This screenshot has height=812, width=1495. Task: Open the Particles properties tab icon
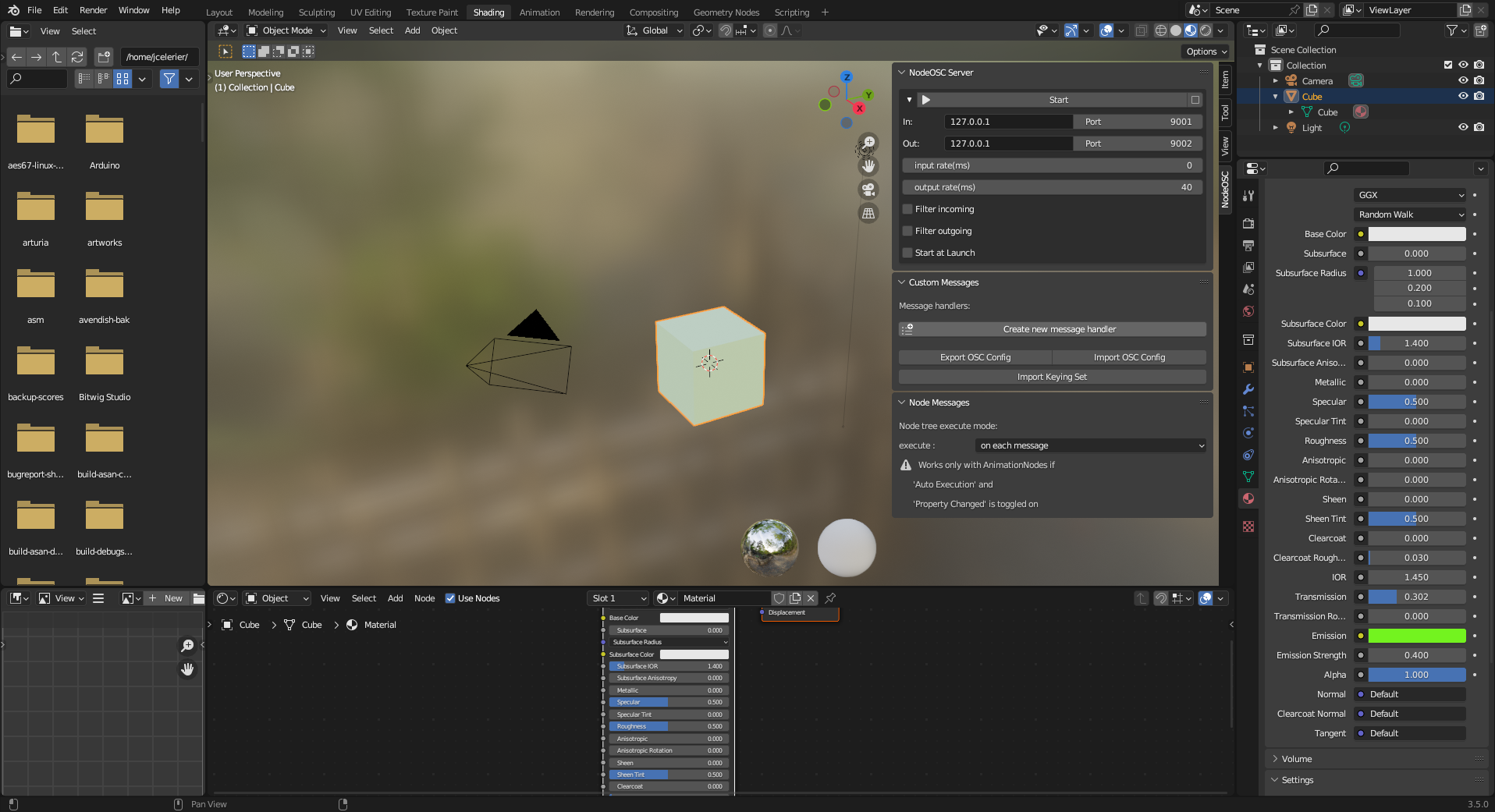click(1248, 411)
